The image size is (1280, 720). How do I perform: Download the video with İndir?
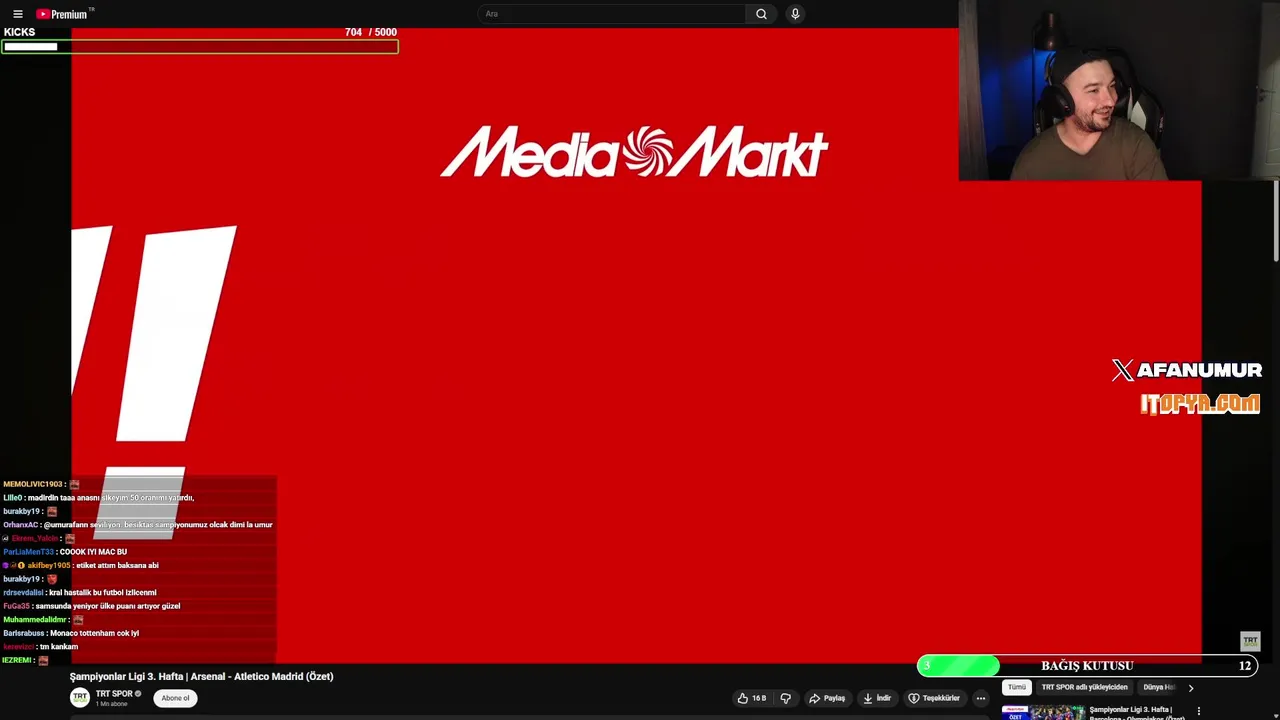click(877, 698)
